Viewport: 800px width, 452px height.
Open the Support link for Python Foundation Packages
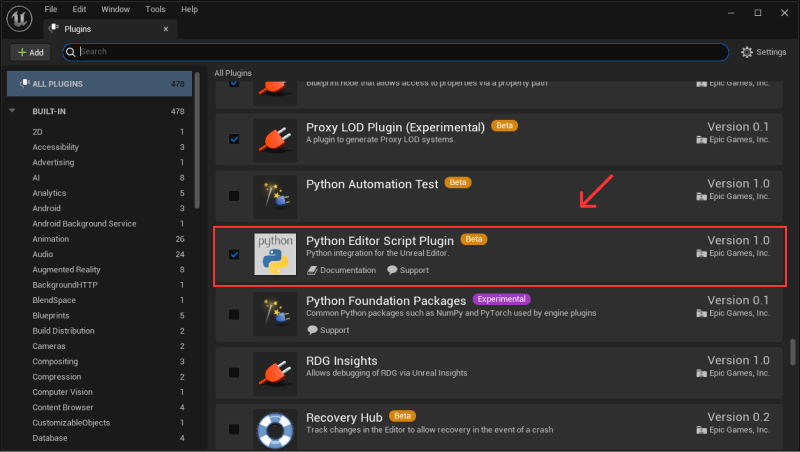pyautogui.click(x=328, y=330)
